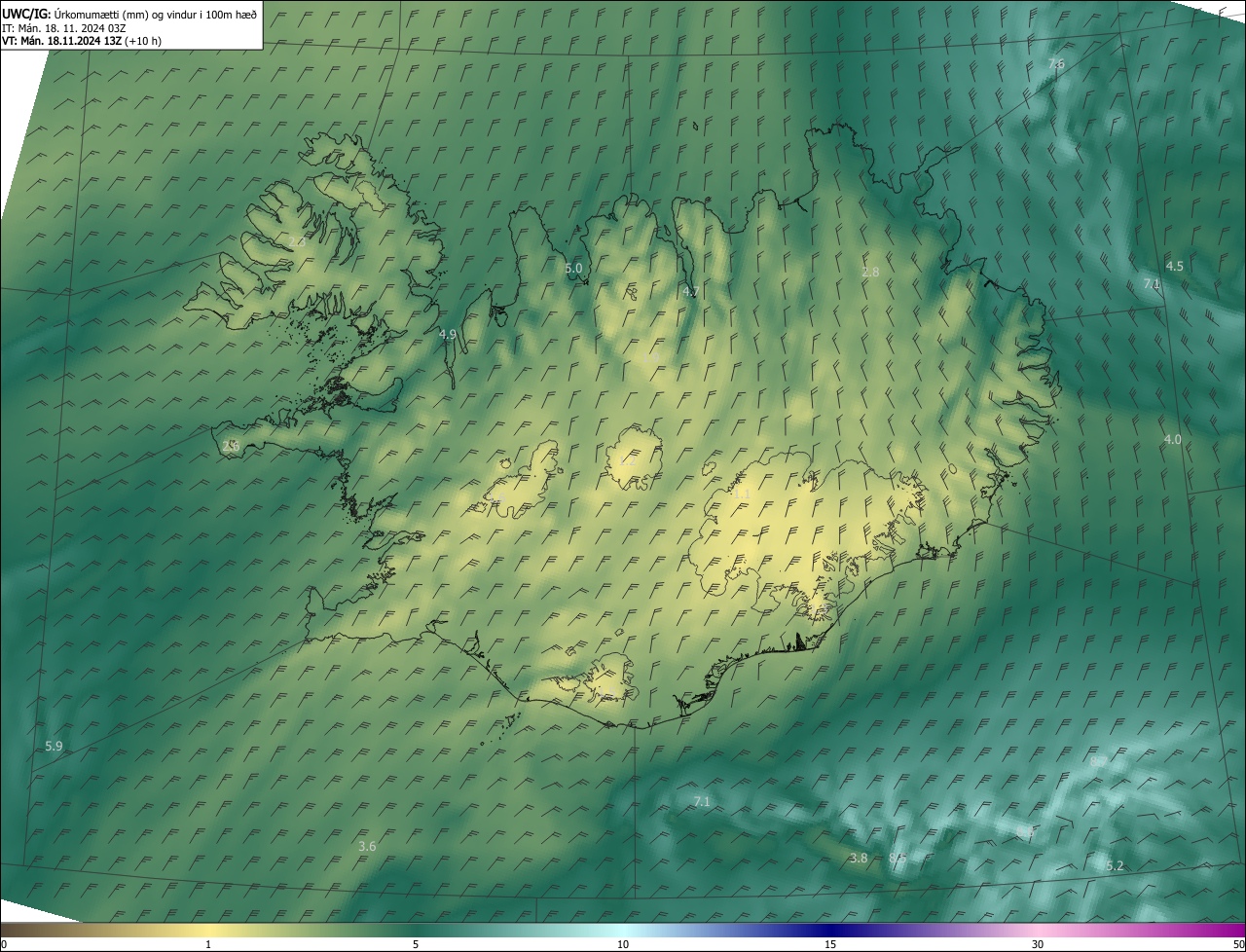This screenshot has width=1246, height=952.
Task: Click the 4.5 reading on the map
Action: (x=1175, y=266)
